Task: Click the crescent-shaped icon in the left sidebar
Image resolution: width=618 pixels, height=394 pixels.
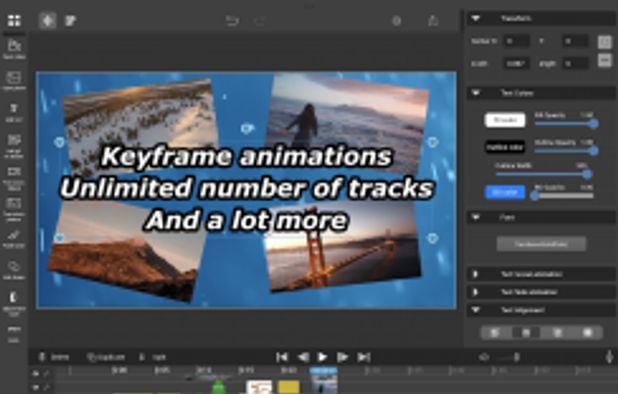Action: click(14, 302)
